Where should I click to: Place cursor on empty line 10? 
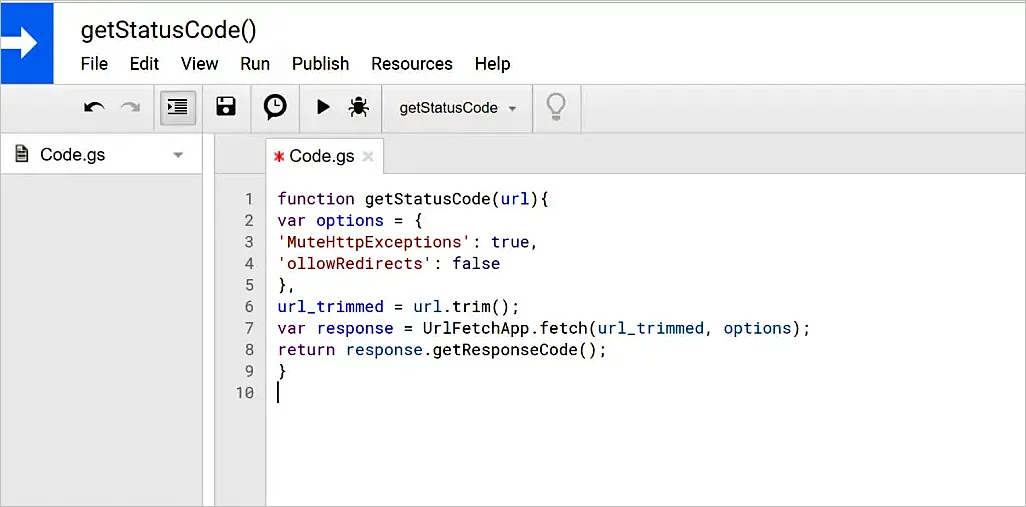(x=278, y=393)
